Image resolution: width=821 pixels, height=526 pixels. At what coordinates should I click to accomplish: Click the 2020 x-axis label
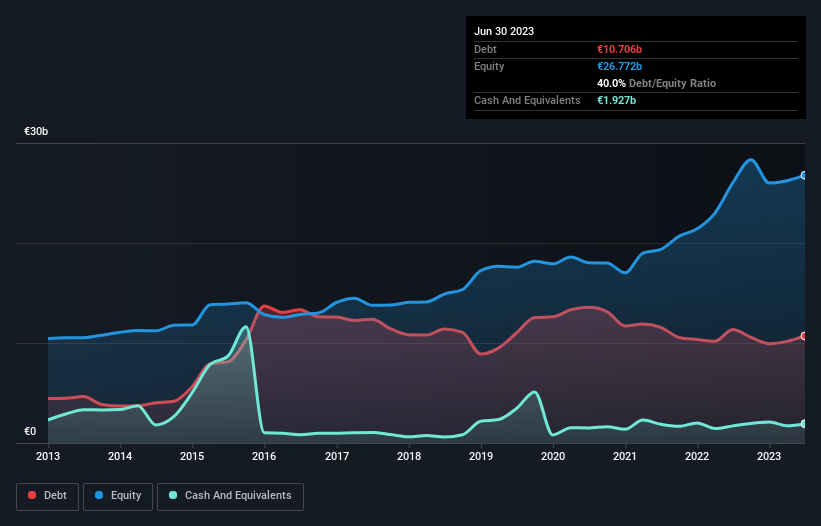pyautogui.click(x=553, y=456)
